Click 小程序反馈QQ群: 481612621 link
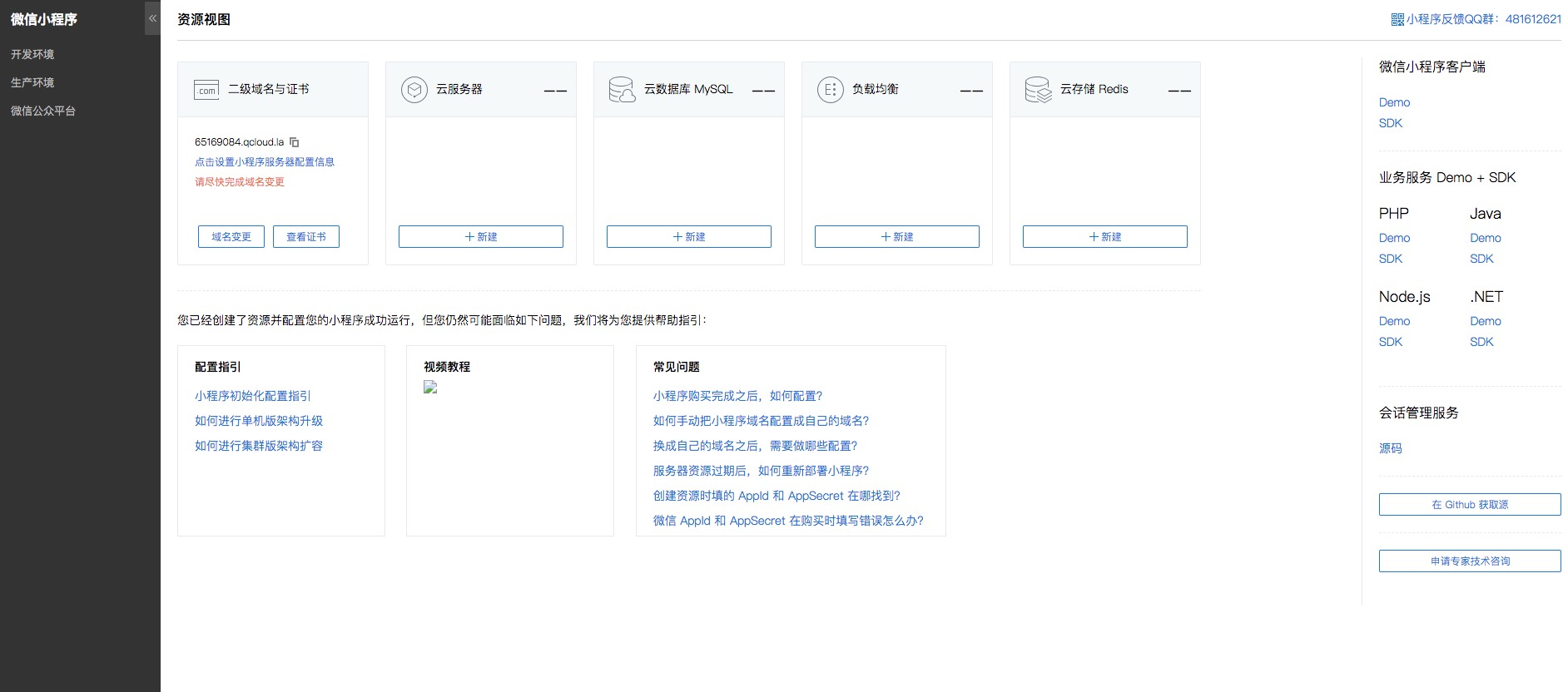The height and width of the screenshot is (692, 1568). [1484, 19]
